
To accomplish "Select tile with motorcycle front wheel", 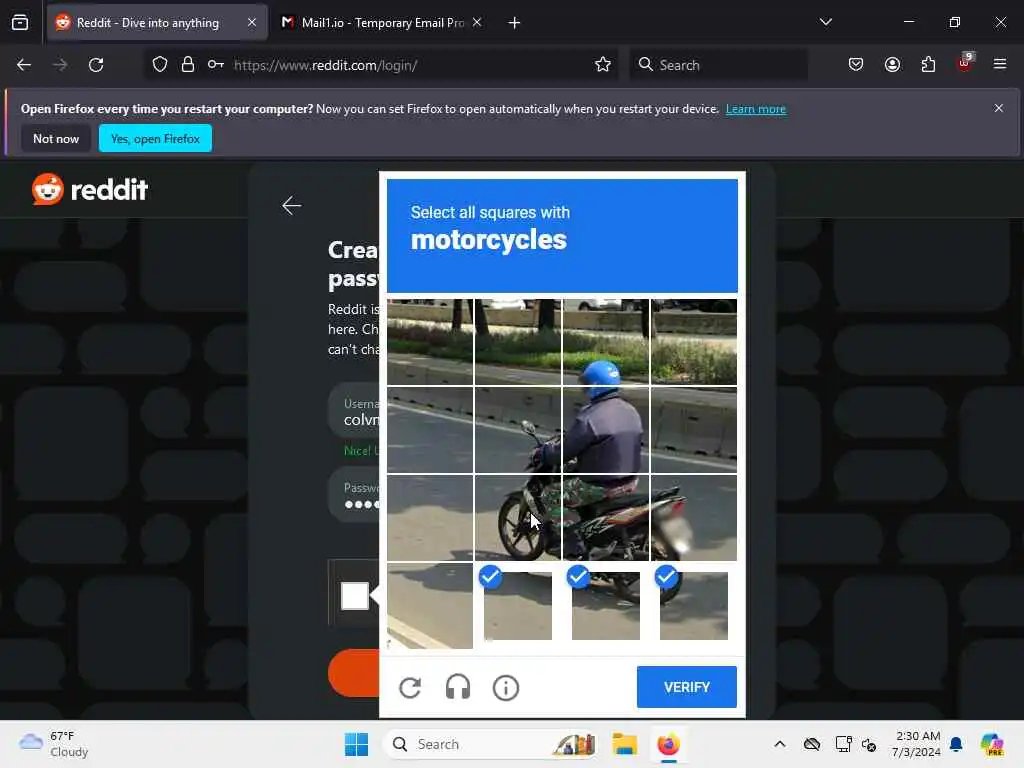I will [518, 518].
